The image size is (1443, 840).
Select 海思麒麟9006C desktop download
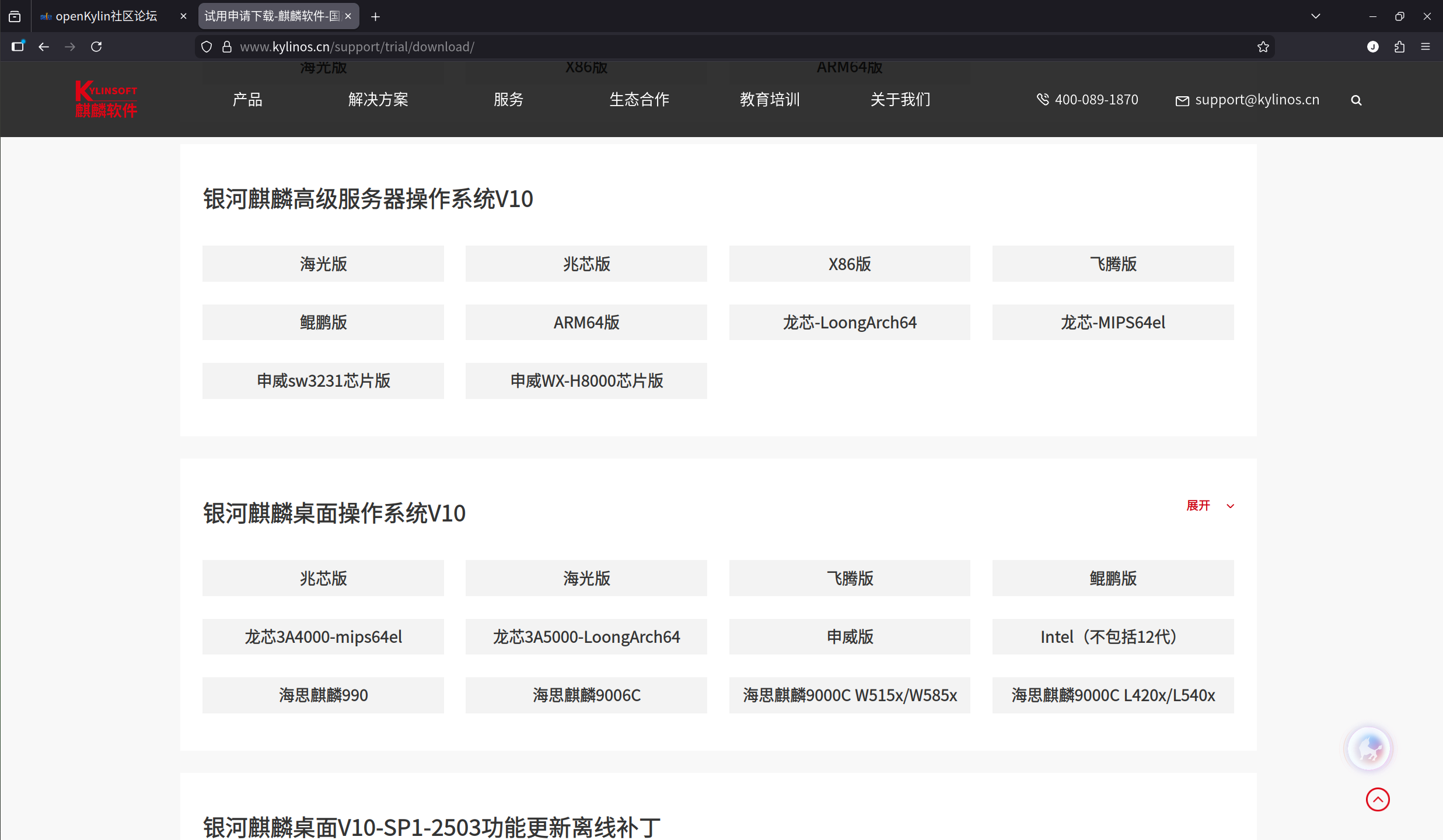point(586,695)
